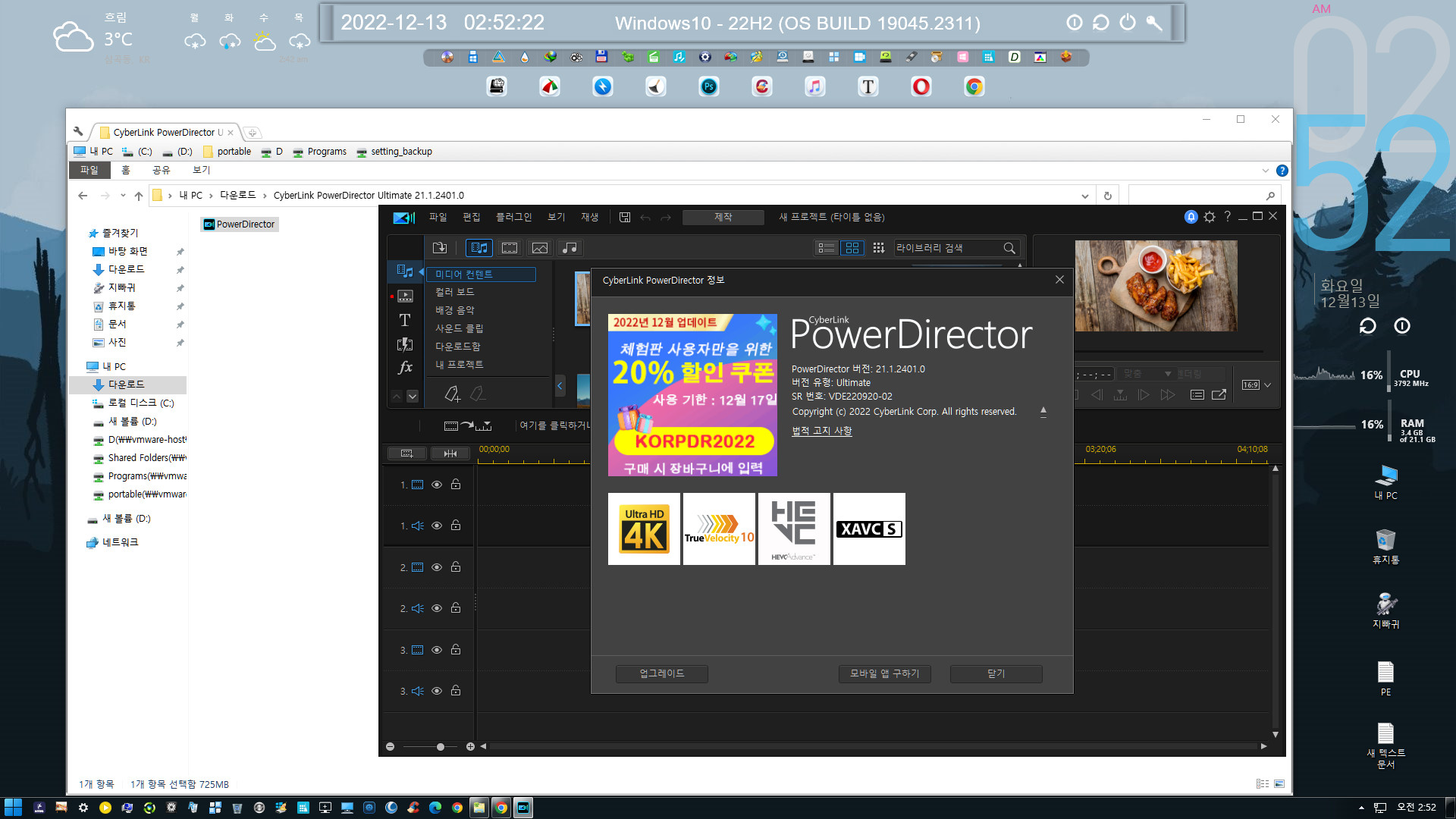Open the sidebar room icon with red dot
The height and width of the screenshot is (819, 1456).
tap(405, 296)
